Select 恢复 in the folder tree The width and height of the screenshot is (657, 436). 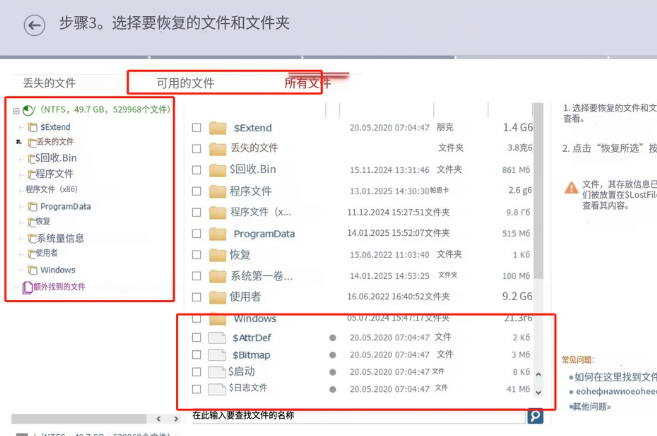pos(43,221)
